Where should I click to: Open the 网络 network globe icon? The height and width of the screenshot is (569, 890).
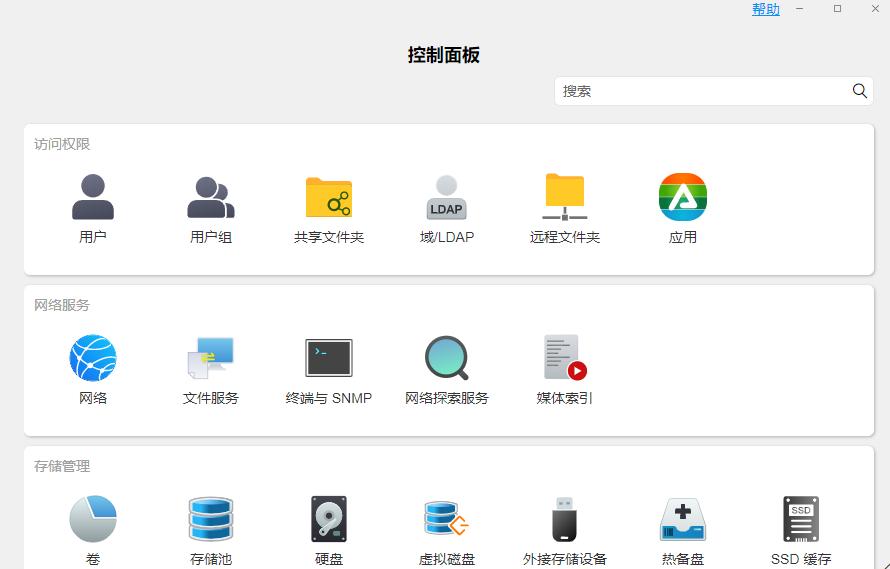pyautogui.click(x=93, y=358)
